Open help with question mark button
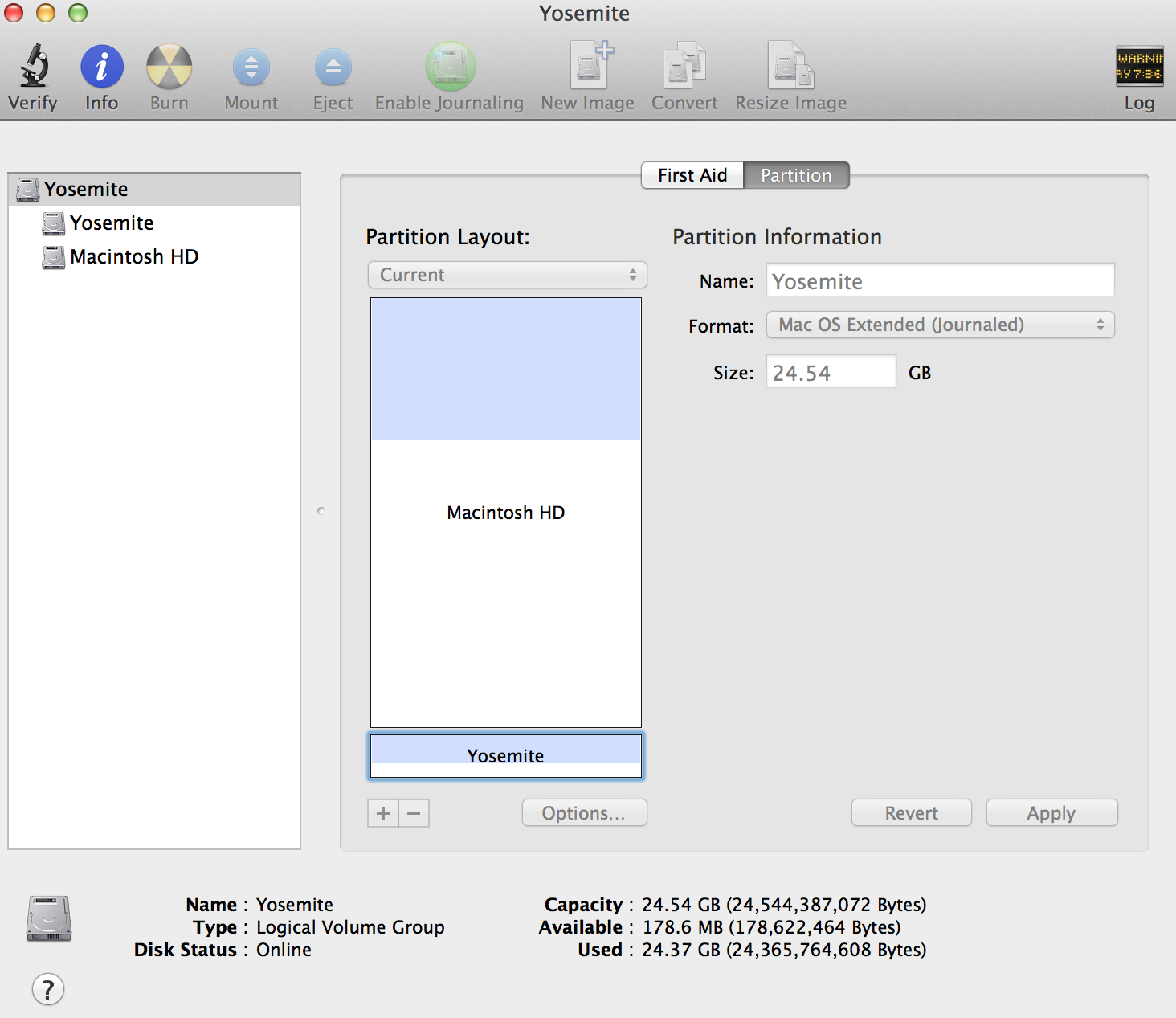 tap(48, 990)
